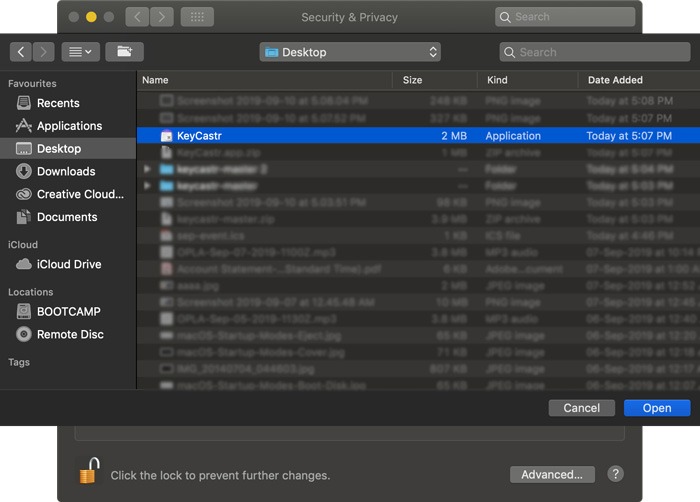
Task: Click the BOOTCAMP drive icon
Action: (x=24, y=311)
